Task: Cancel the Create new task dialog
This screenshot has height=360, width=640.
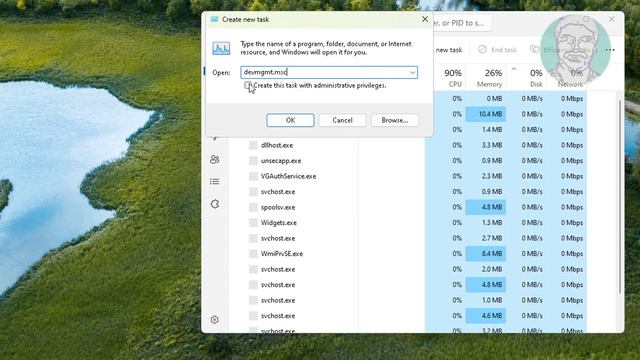Action: click(x=342, y=120)
